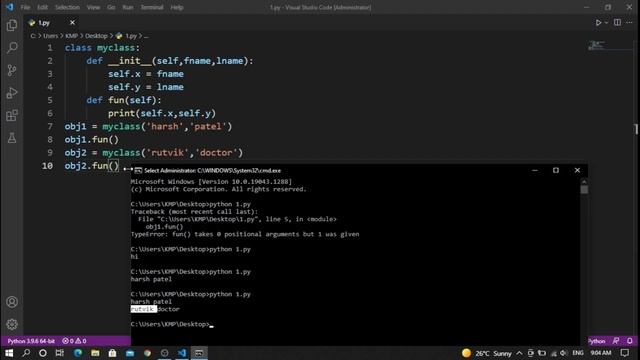Open the Extensions view
Screen dimensions: 640x360
[12, 116]
